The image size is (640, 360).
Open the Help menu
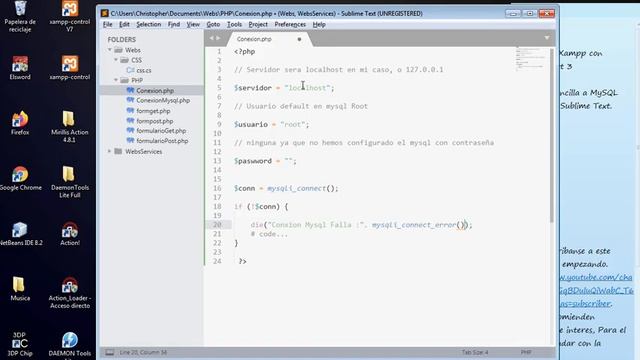click(319, 24)
